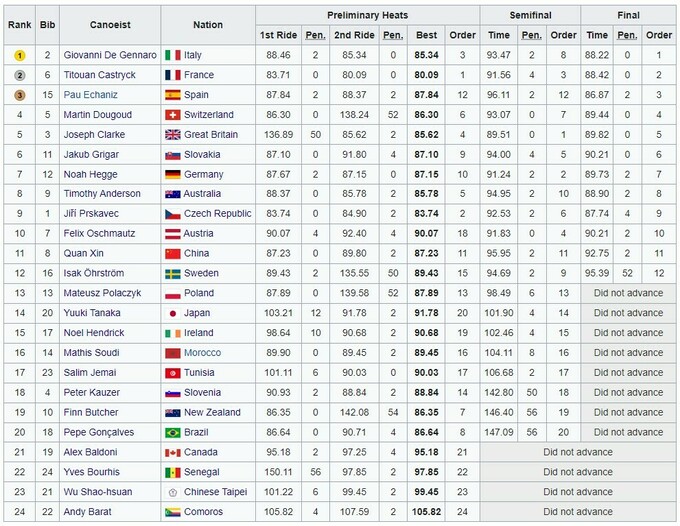The image size is (680, 526).
Task: Click the Preliminary Heats header cell
Action: (367, 15)
